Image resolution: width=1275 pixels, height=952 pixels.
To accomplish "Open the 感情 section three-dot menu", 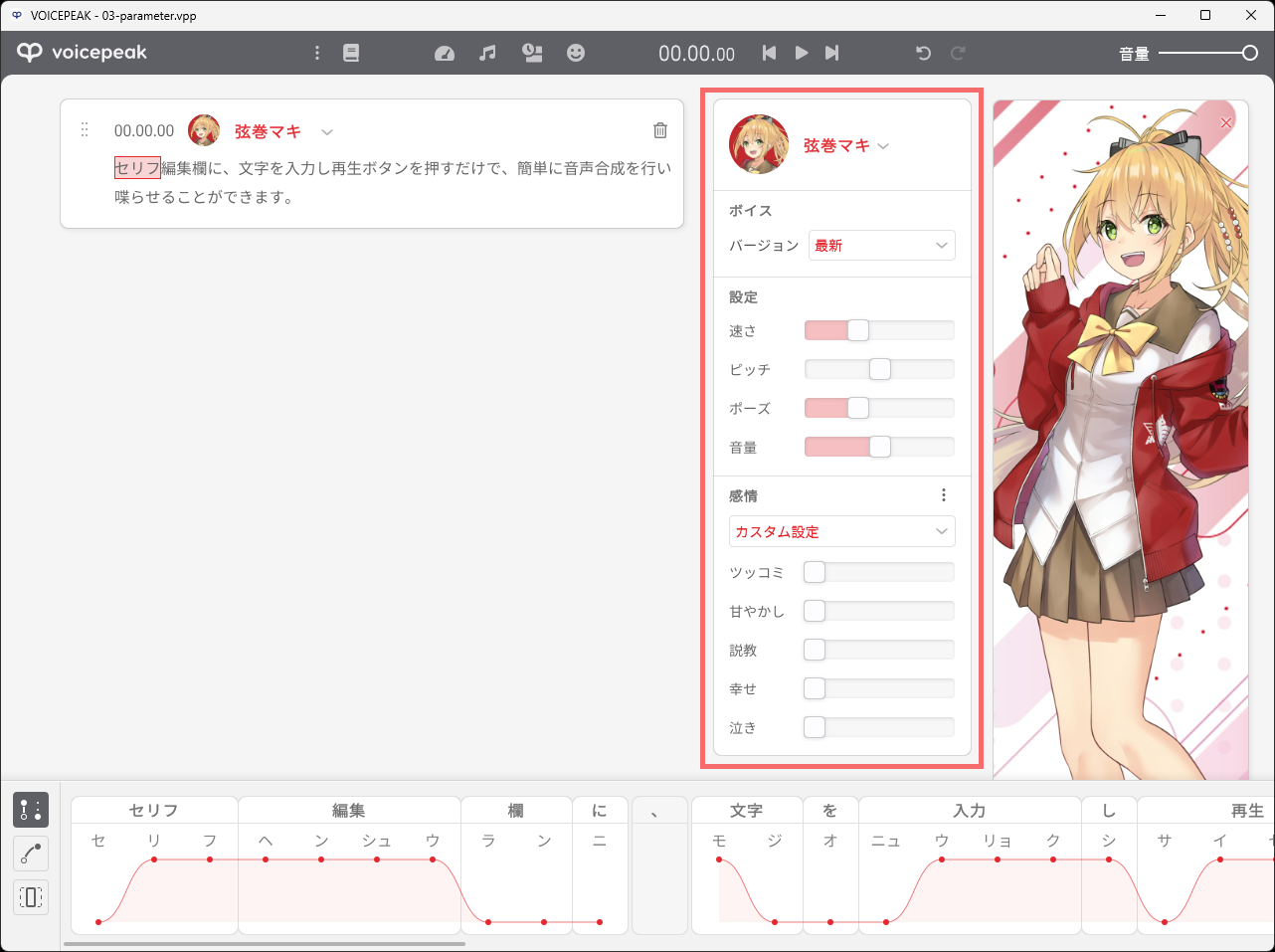I will pyautogui.click(x=944, y=495).
